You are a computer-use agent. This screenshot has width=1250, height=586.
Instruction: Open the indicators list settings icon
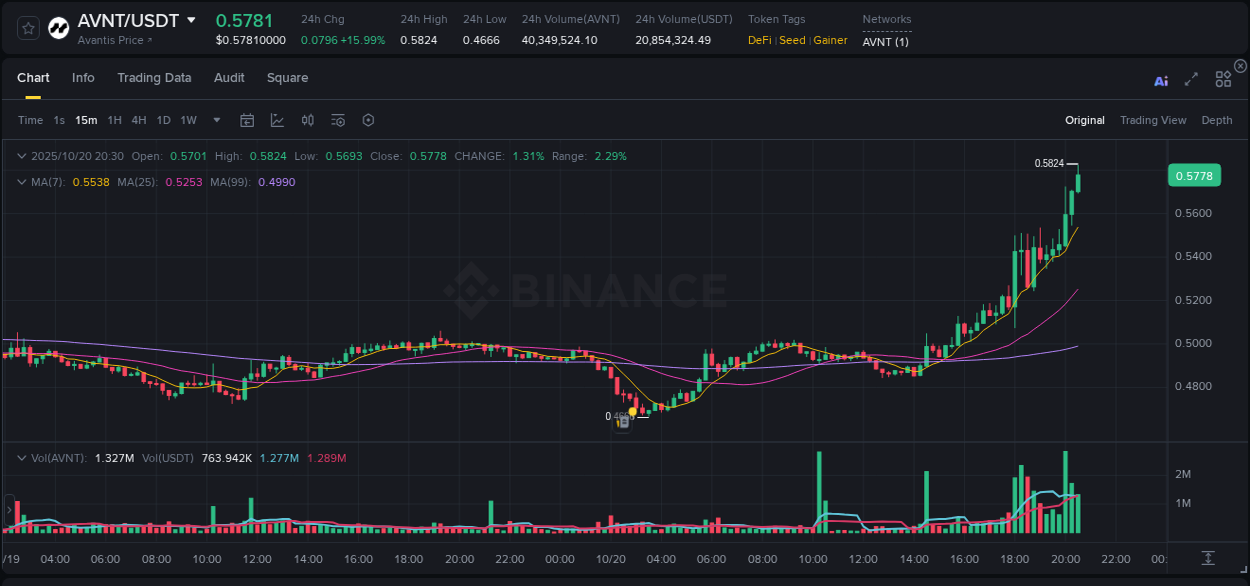[x=337, y=120]
